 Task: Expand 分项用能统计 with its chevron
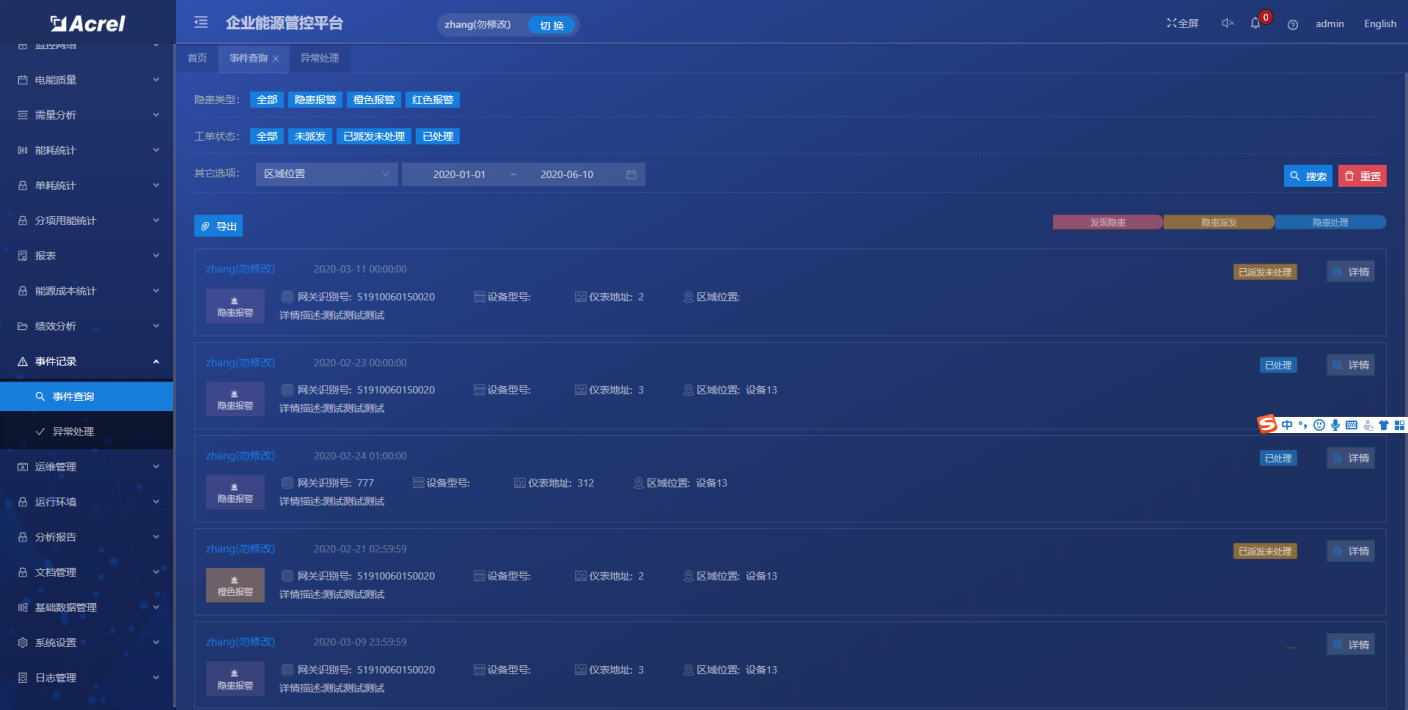tap(156, 220)
